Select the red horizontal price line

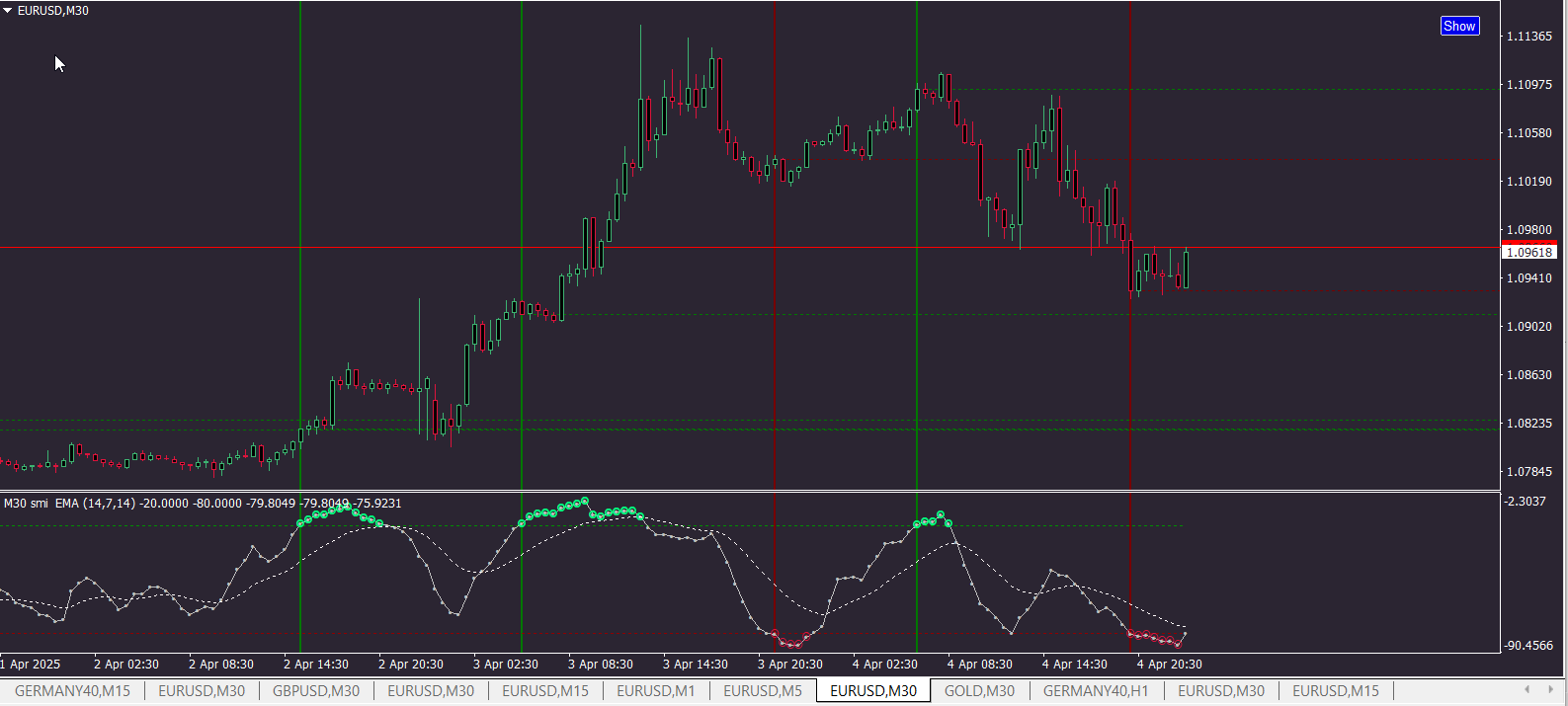click(750, 247)
